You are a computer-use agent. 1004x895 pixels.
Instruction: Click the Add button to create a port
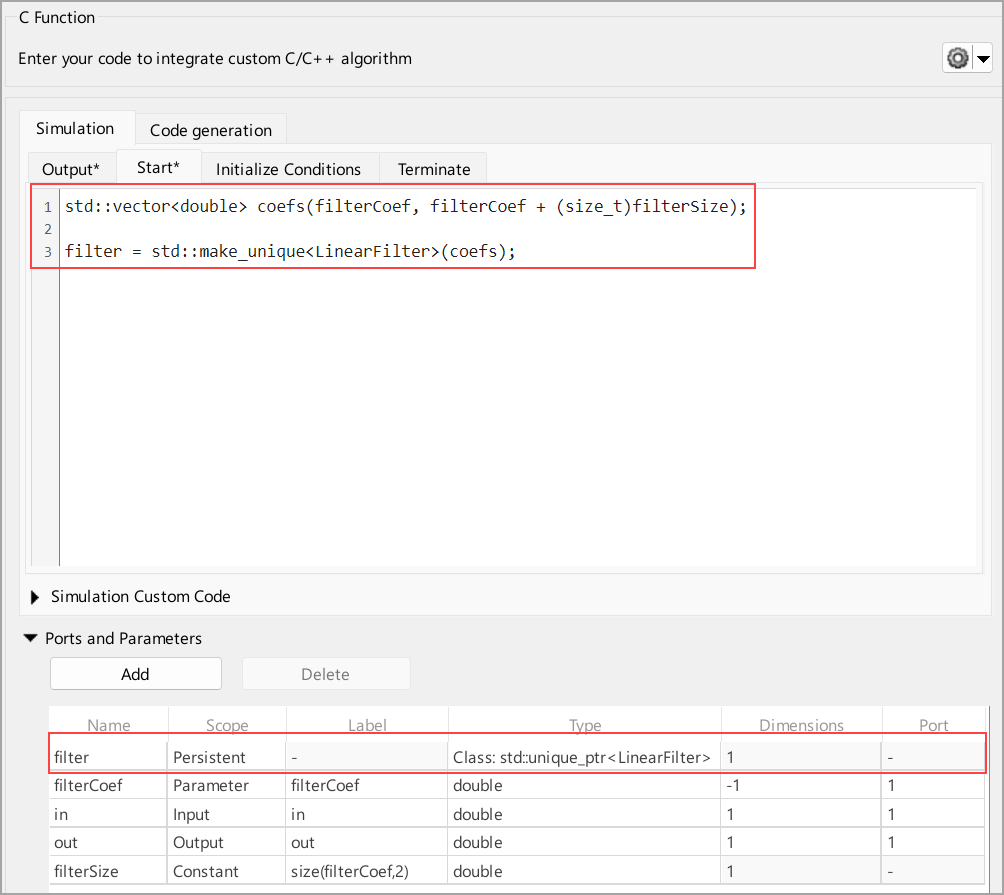[x=135, y=673]
